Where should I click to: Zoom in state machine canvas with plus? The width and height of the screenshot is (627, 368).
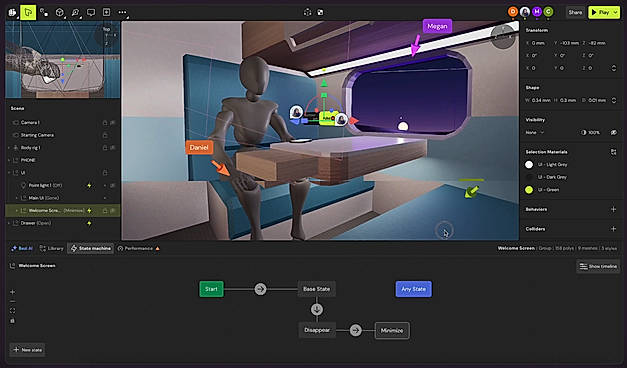[12, 292]
